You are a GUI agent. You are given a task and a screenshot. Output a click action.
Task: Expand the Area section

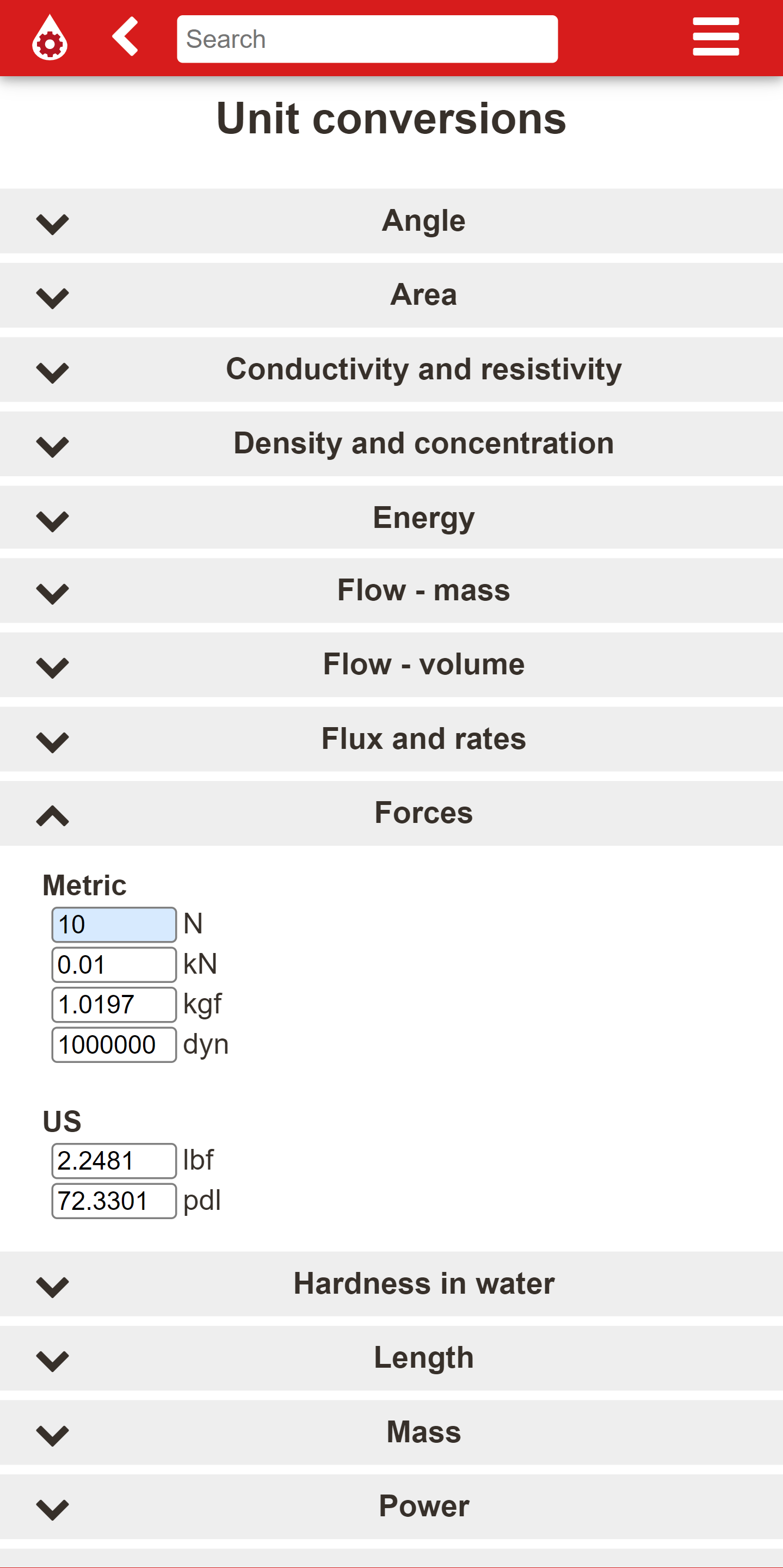(391, 295)
